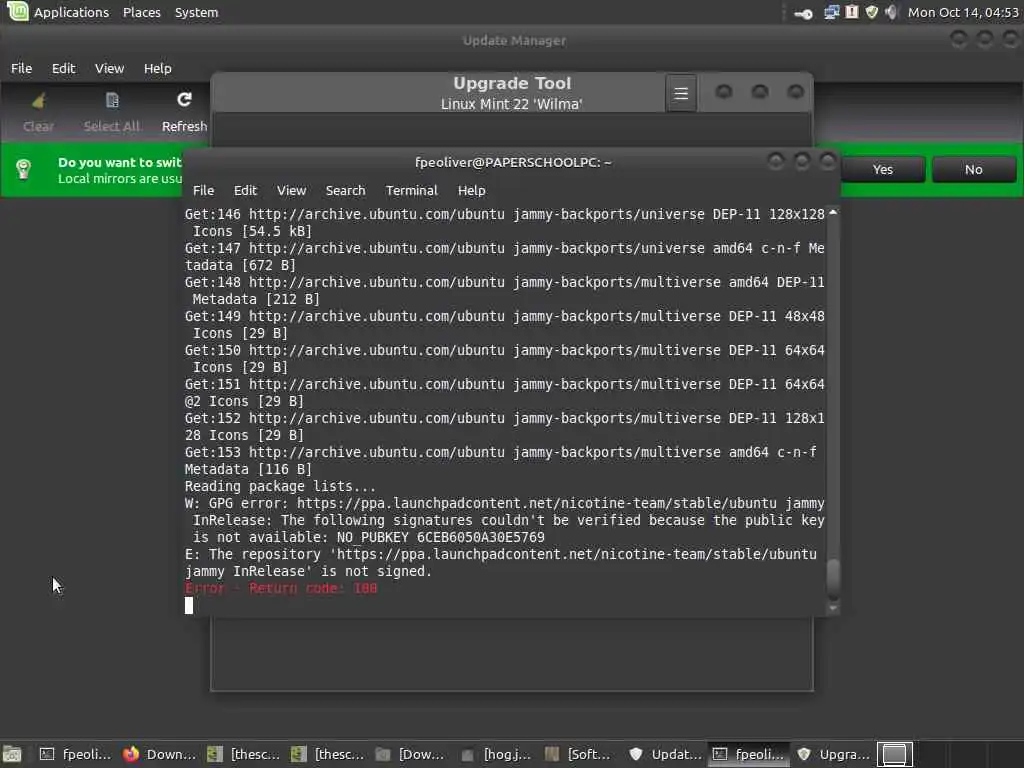Click the Refresh label in the Update Manager toolbar

point(184,127)
